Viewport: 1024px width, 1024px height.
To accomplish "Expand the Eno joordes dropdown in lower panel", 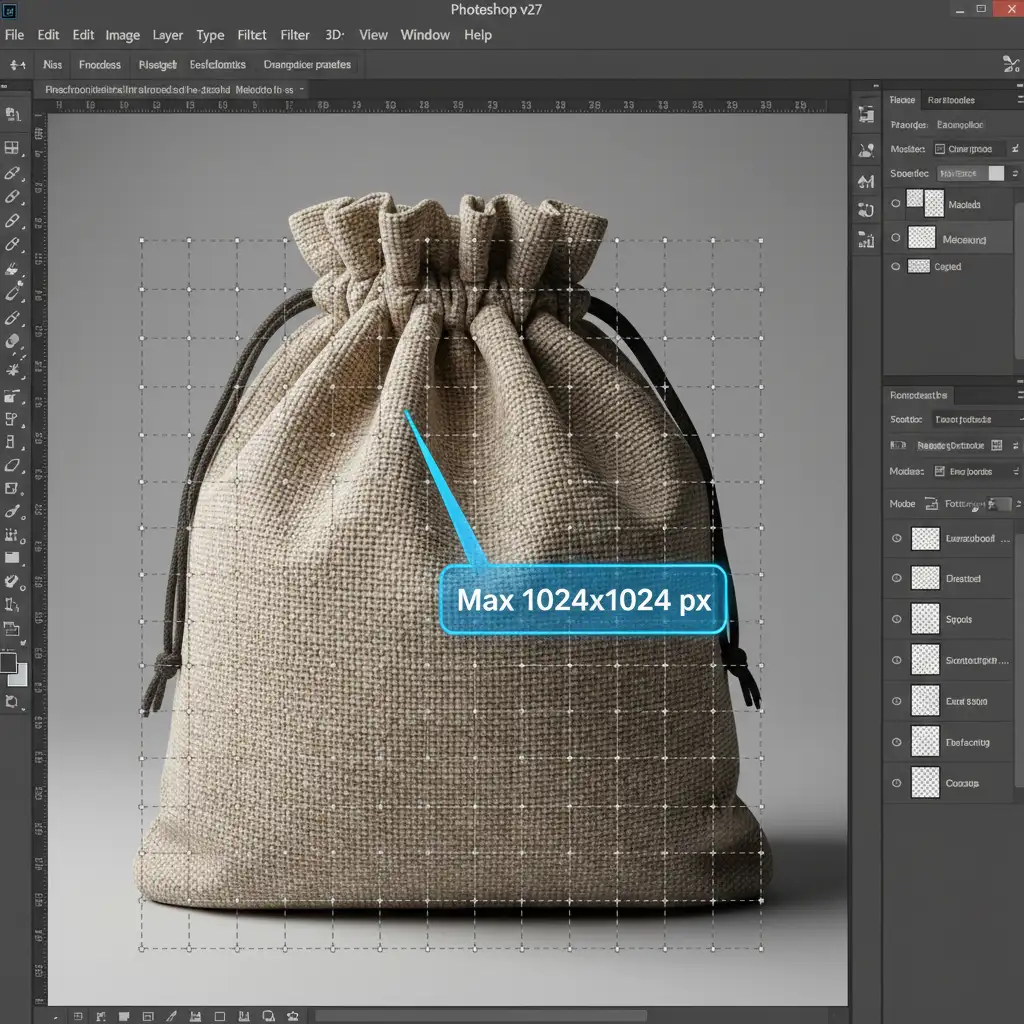I will click(x=975, y=471).
